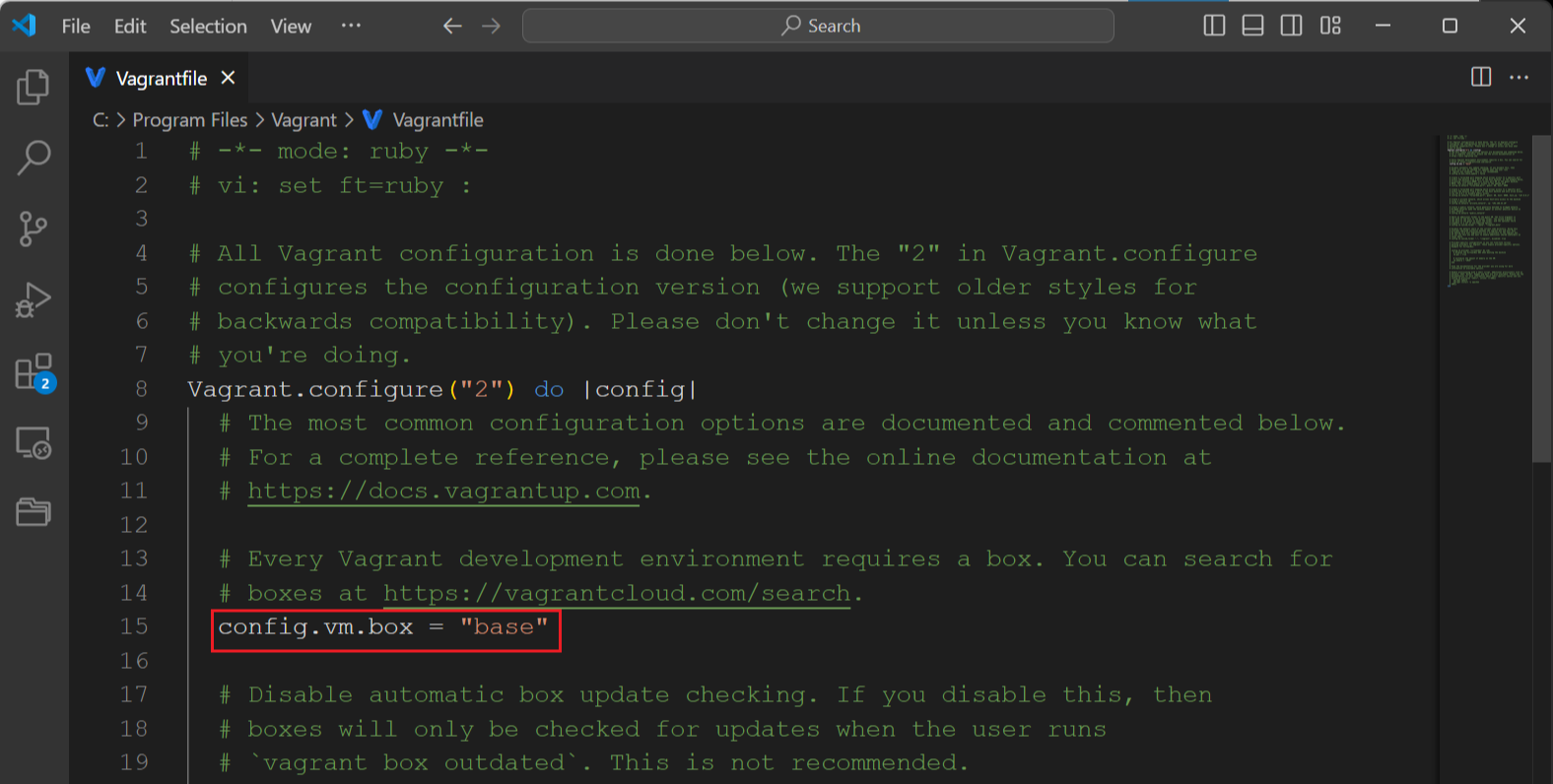
Task: Minimize the VS Code window
Action: [x=1383, y=26]
